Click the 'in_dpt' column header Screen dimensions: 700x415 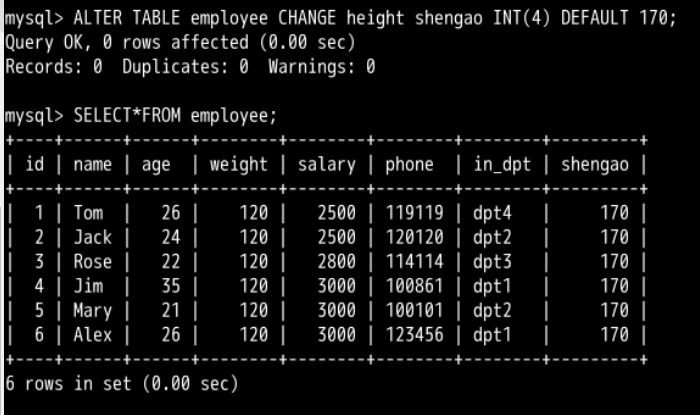(502, 165)
